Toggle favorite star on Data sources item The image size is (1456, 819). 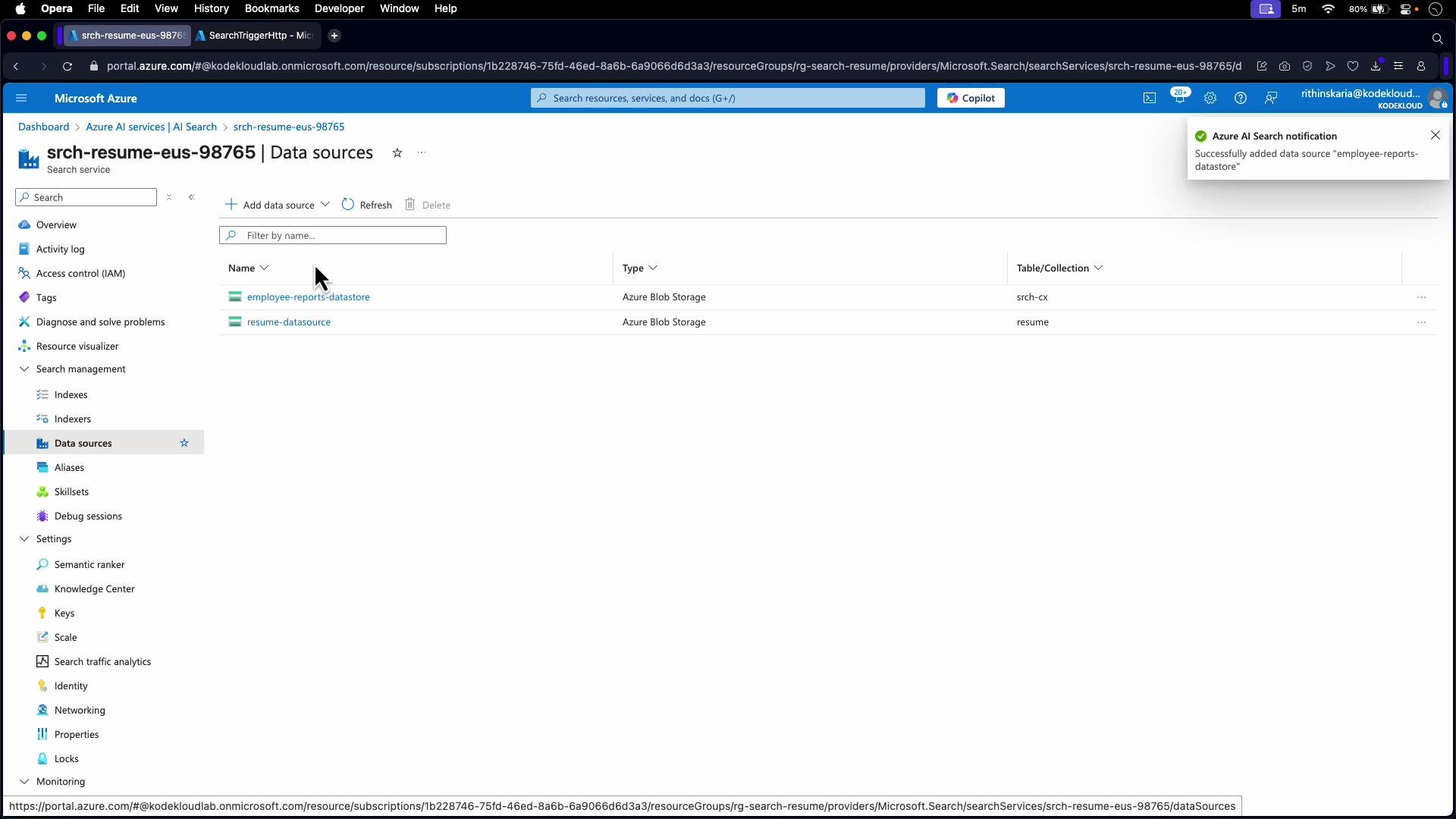184,443
